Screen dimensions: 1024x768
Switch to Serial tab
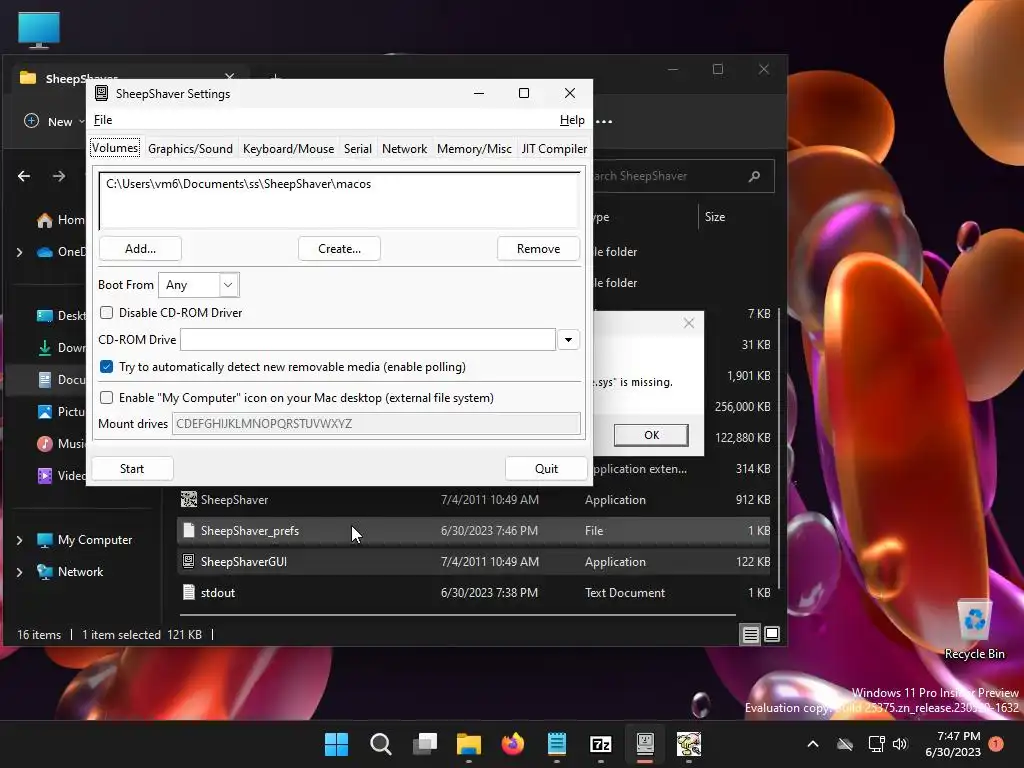358,149
